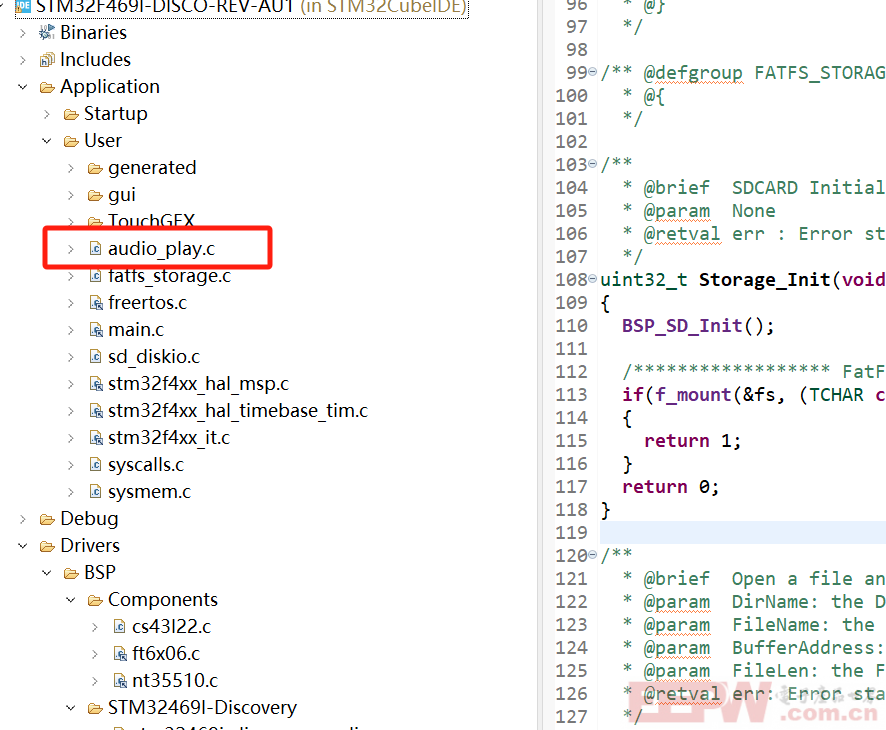Expand the cs43l22.c file arrow
Screen dimensions: 886x730
pyautogui.click(x=95, y=627)
